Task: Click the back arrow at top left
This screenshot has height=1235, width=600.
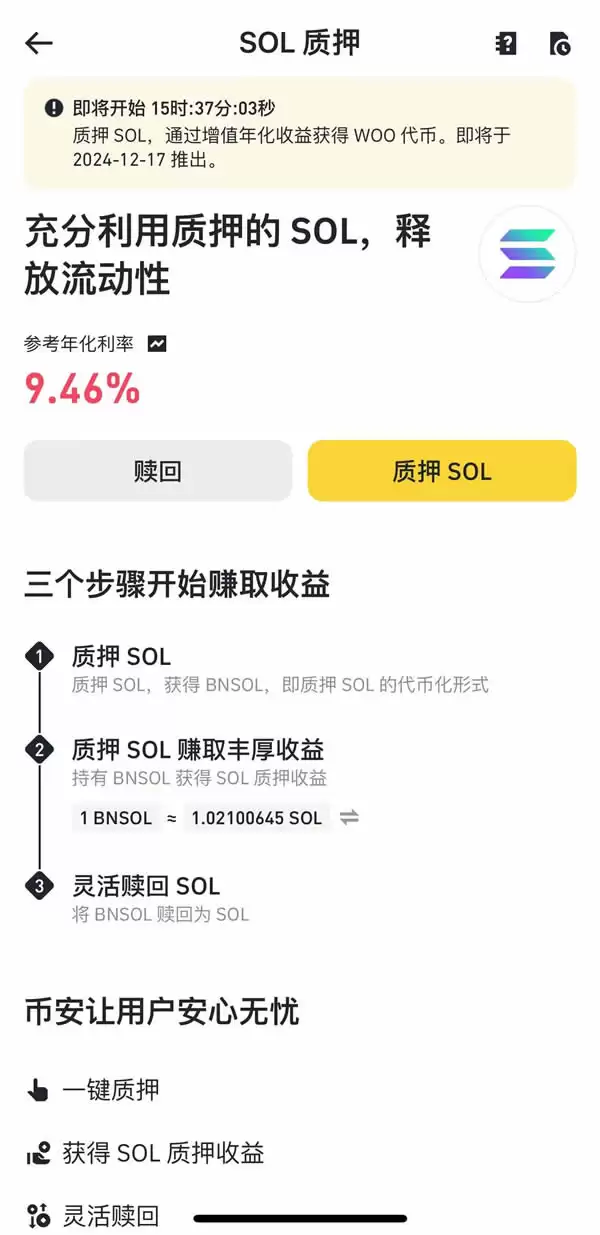Action: 38,43
